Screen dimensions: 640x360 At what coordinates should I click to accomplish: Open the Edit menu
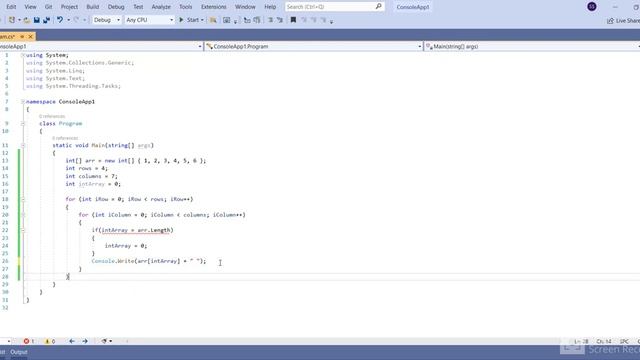[11, 7]
